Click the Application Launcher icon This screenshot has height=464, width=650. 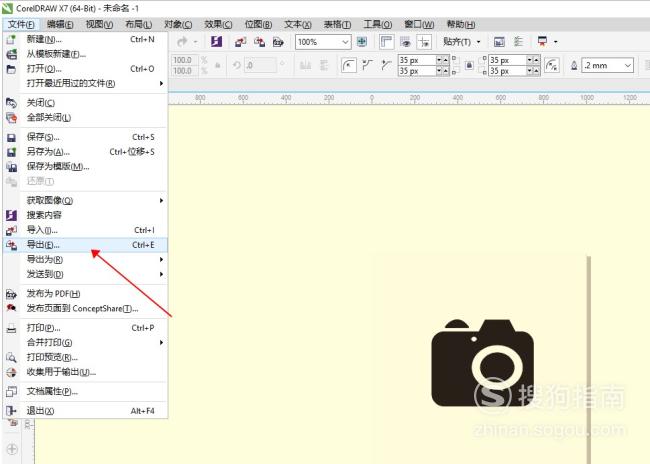(x=542, y=41)
